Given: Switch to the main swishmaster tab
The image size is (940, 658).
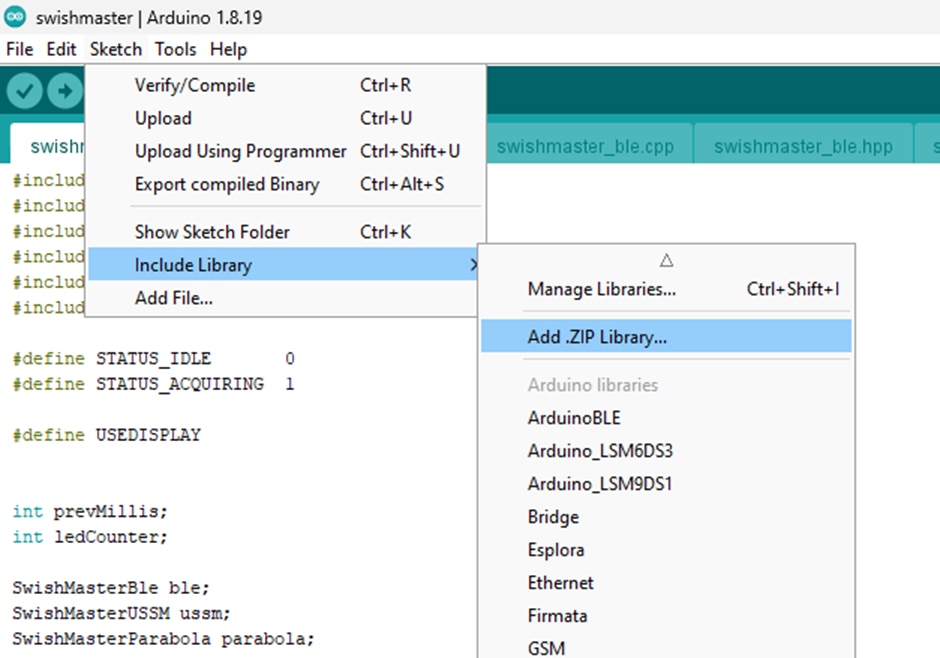Looking at the screenshot, I should 48,146.
